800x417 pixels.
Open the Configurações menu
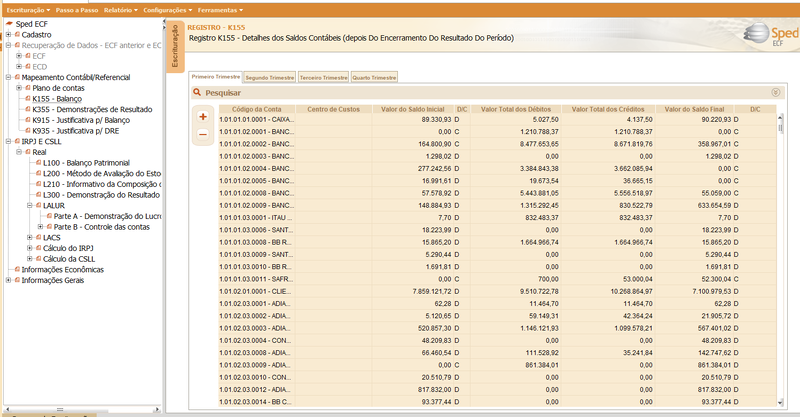point(167,10)
